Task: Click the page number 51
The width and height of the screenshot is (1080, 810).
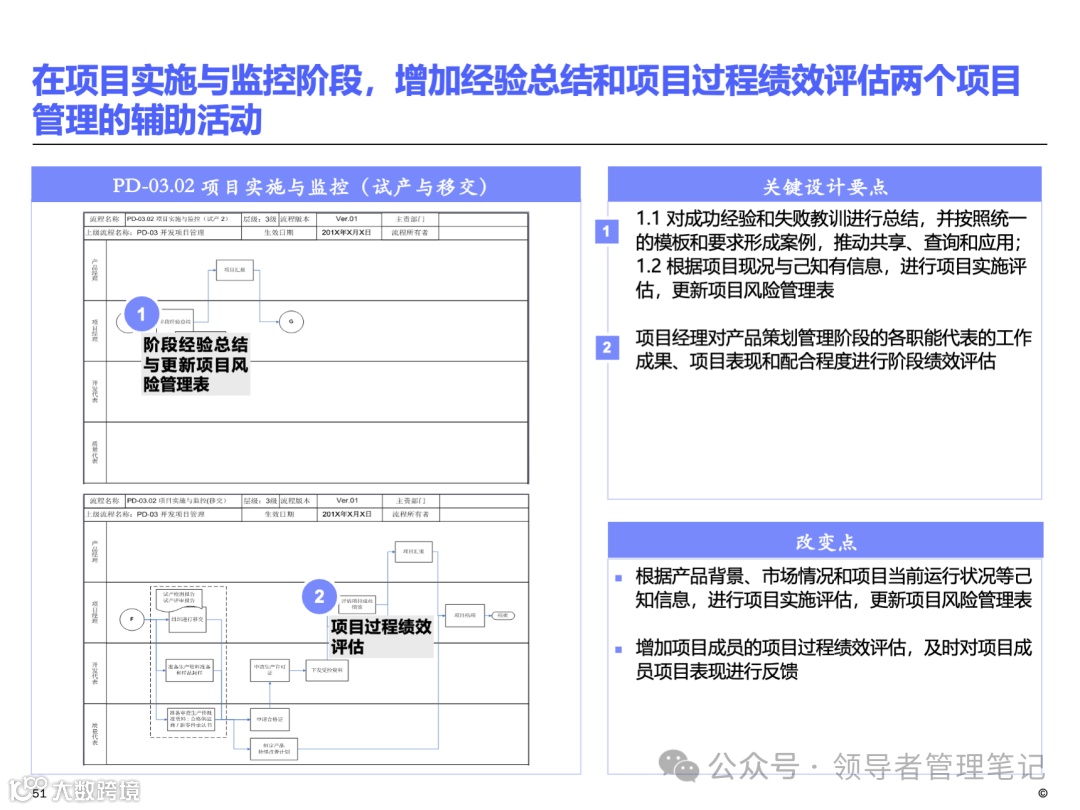Action: (39, 793)
